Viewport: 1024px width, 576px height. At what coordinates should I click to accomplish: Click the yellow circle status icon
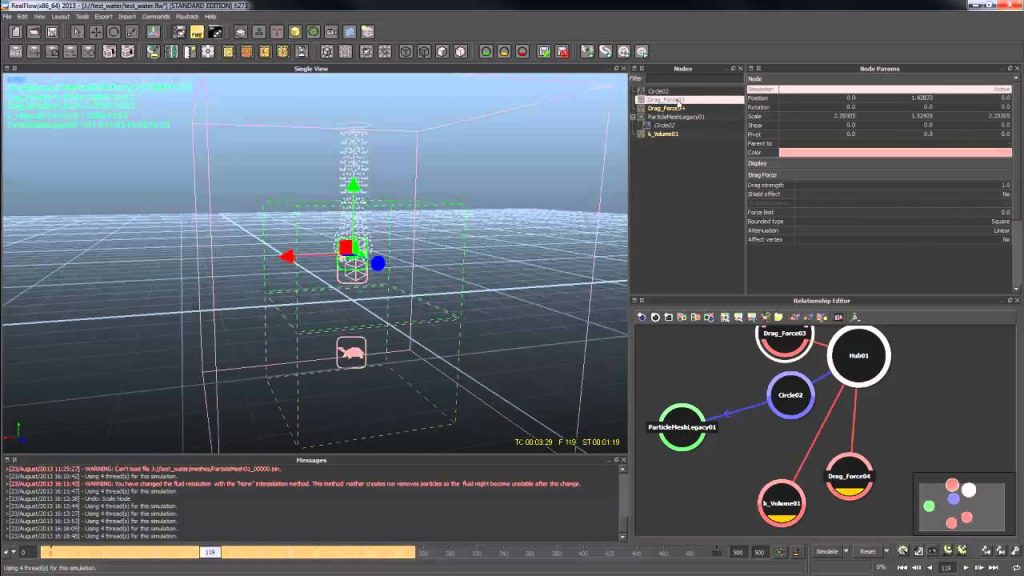(x=504, y=52)
